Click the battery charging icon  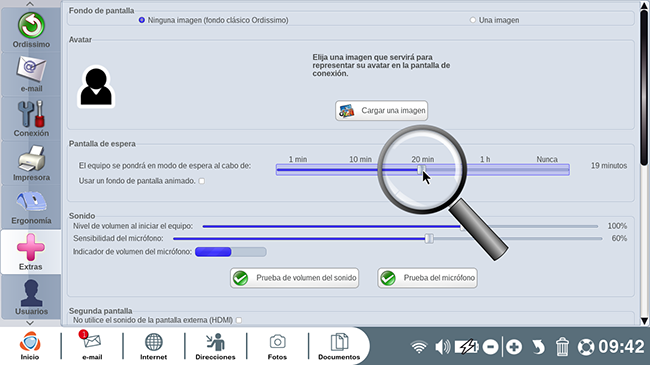click(x=467, y=347)
